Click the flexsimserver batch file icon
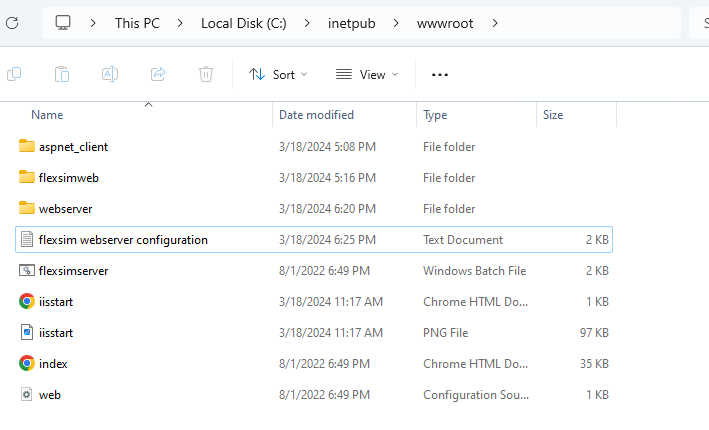This screenshot has width=709, height=430. 27,270
